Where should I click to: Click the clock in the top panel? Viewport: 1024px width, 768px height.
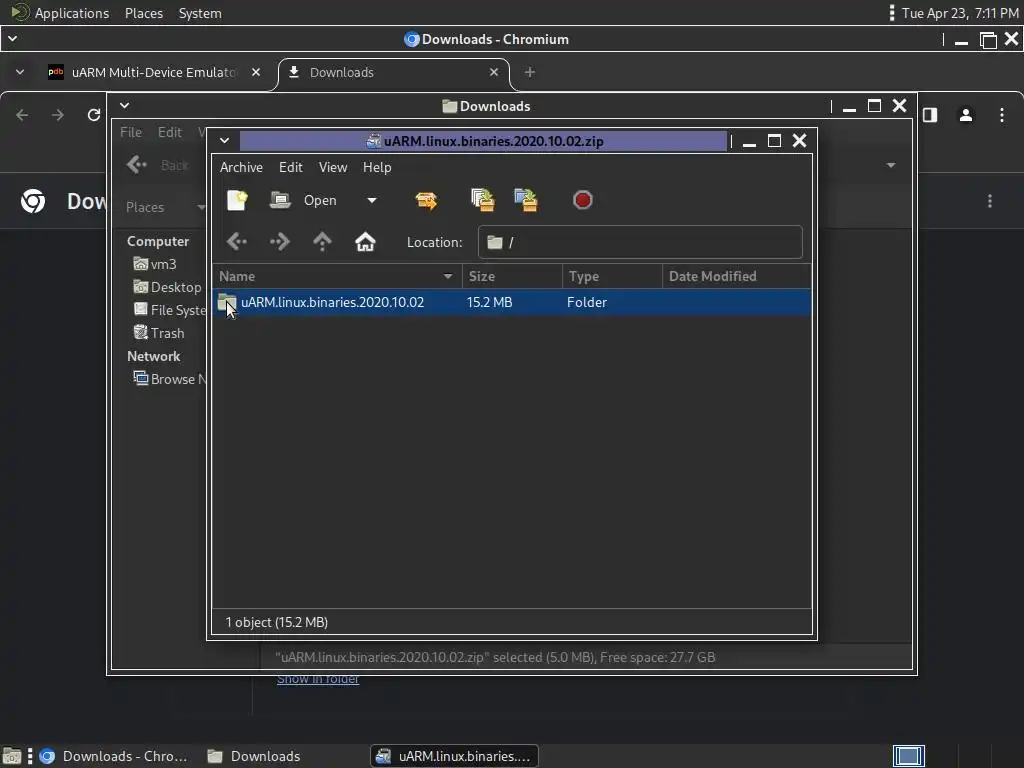(960, 13)
